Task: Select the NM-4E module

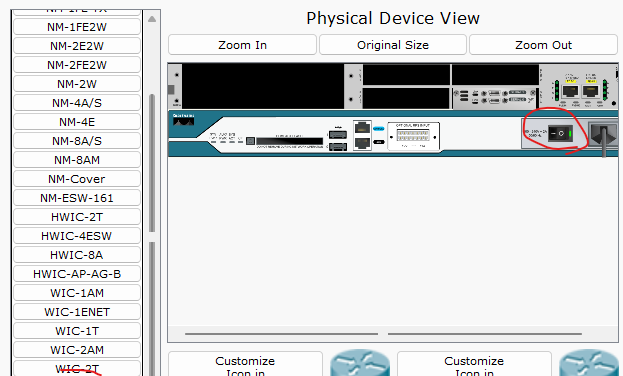Action: point(77,122)
